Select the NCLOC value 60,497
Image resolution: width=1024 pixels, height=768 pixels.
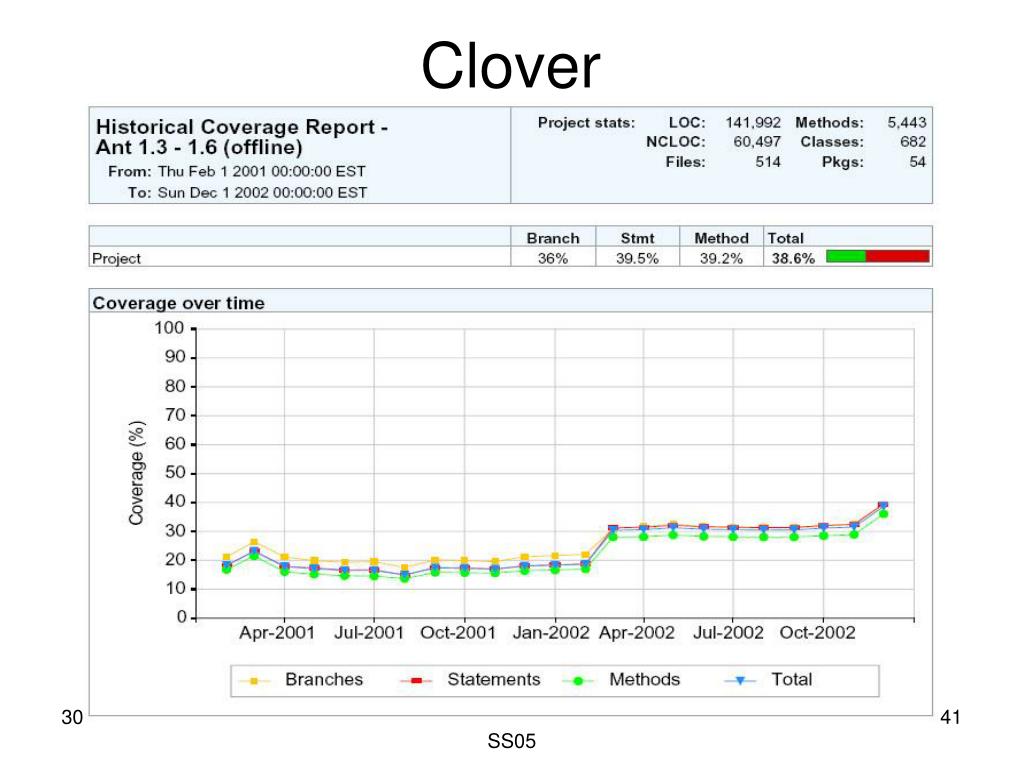pyautogui.click(x=756, y=142)
